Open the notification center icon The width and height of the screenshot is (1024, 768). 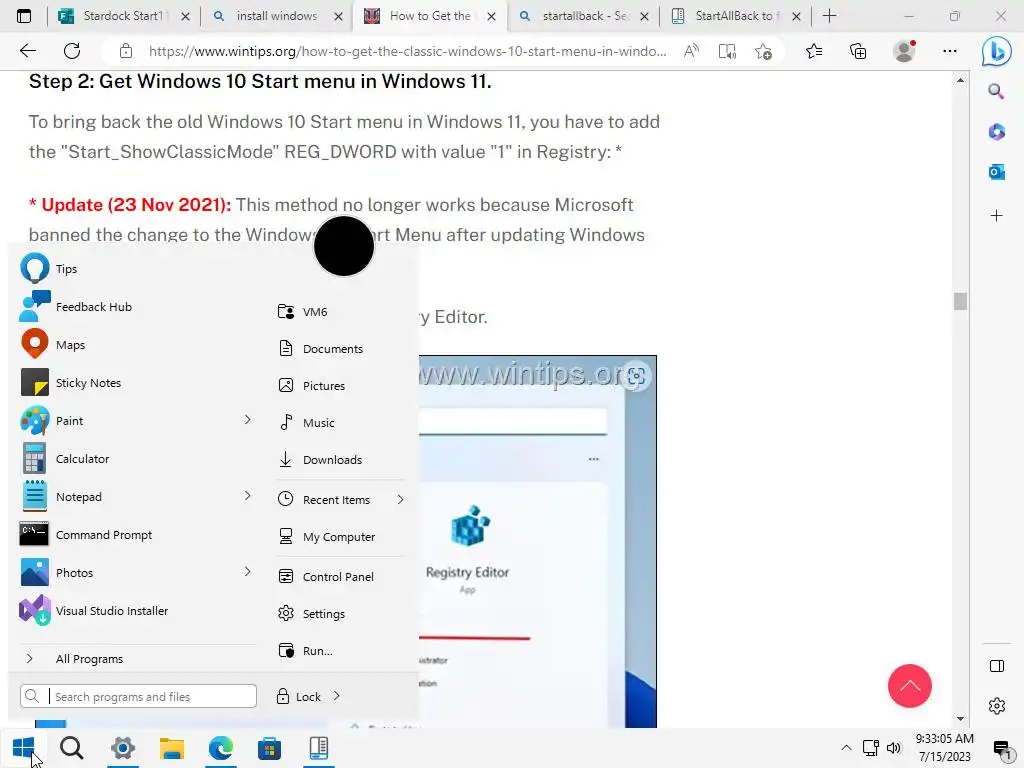pyautogui.click(x=1002, y=749)
